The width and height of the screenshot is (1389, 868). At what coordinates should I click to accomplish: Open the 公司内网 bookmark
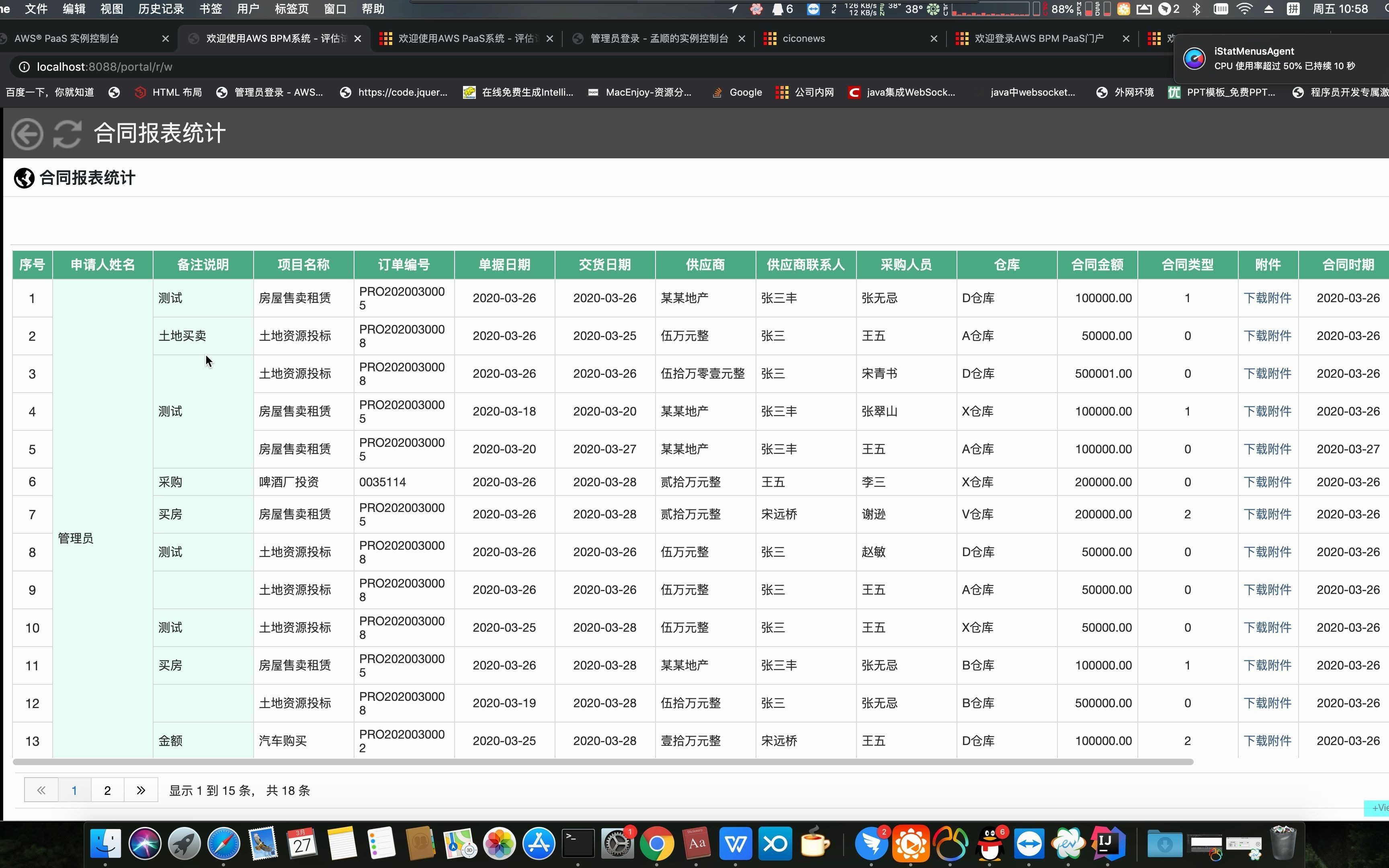pyautogui.click(x=805, y=92)
